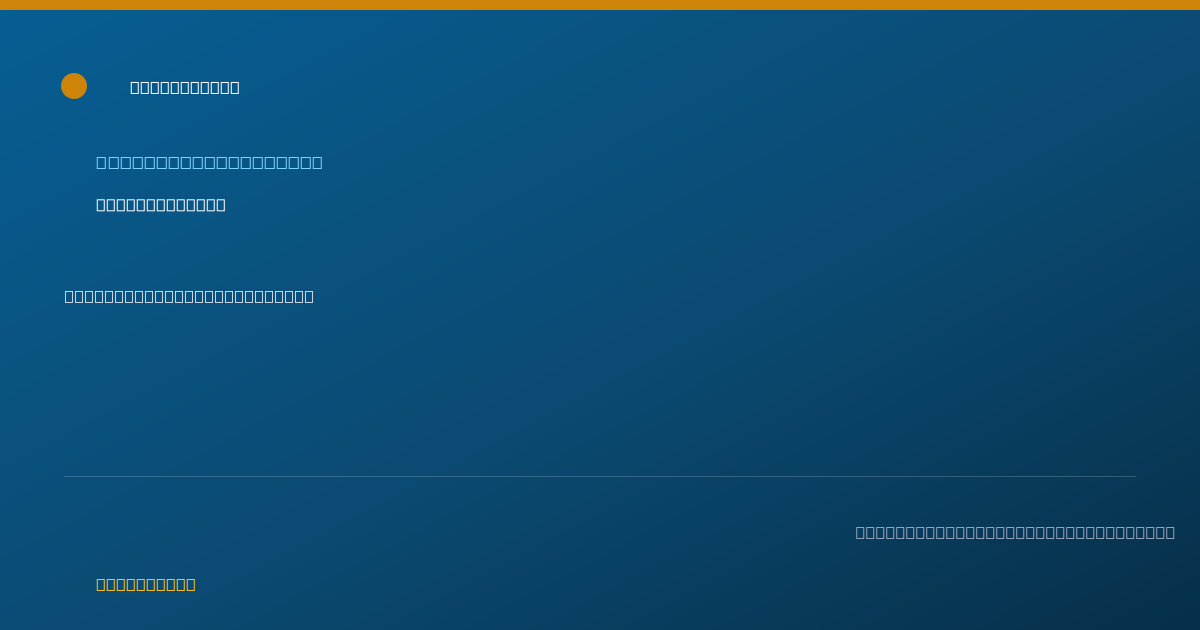Select the long white body text line

click(x=189, y=297)
